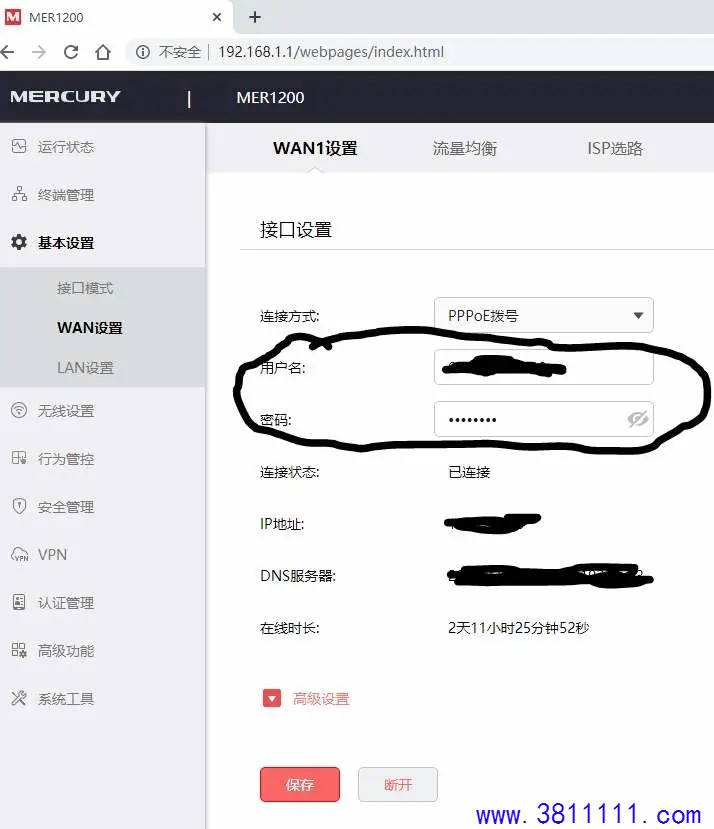Click the 密码 password input field
The width and height of the screenshot is (714, 829).
[x=543, y=419]
